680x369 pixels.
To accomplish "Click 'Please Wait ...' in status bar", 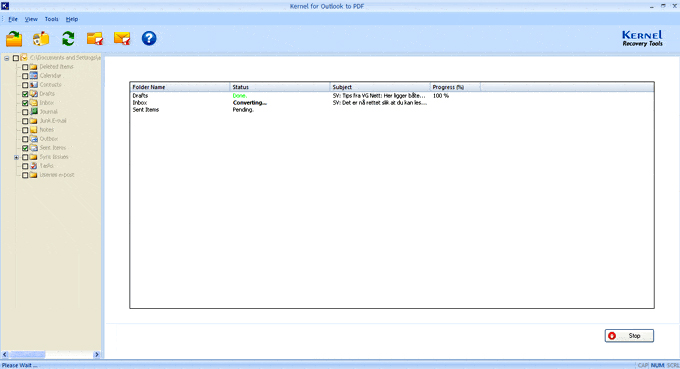I will (20, 365).
